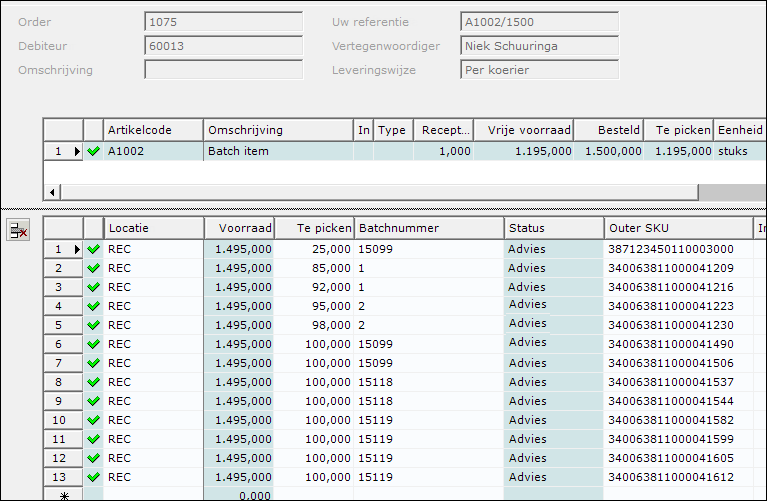Click the empty Omschrijving input field
767x501 pixels.
click(x=224, y=70)
